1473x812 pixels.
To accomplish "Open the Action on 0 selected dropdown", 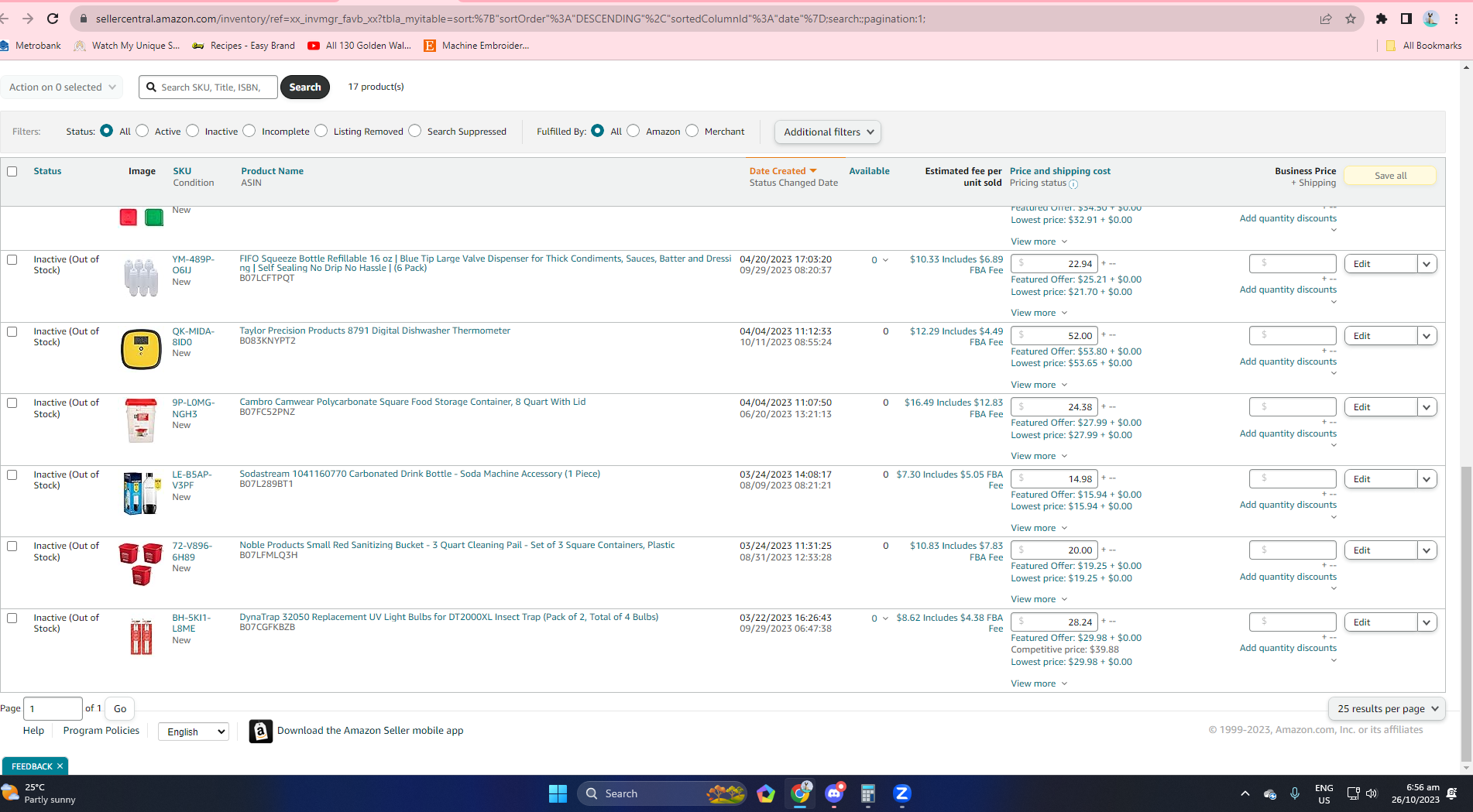I will pyautogui.click(x=62, y=87).
